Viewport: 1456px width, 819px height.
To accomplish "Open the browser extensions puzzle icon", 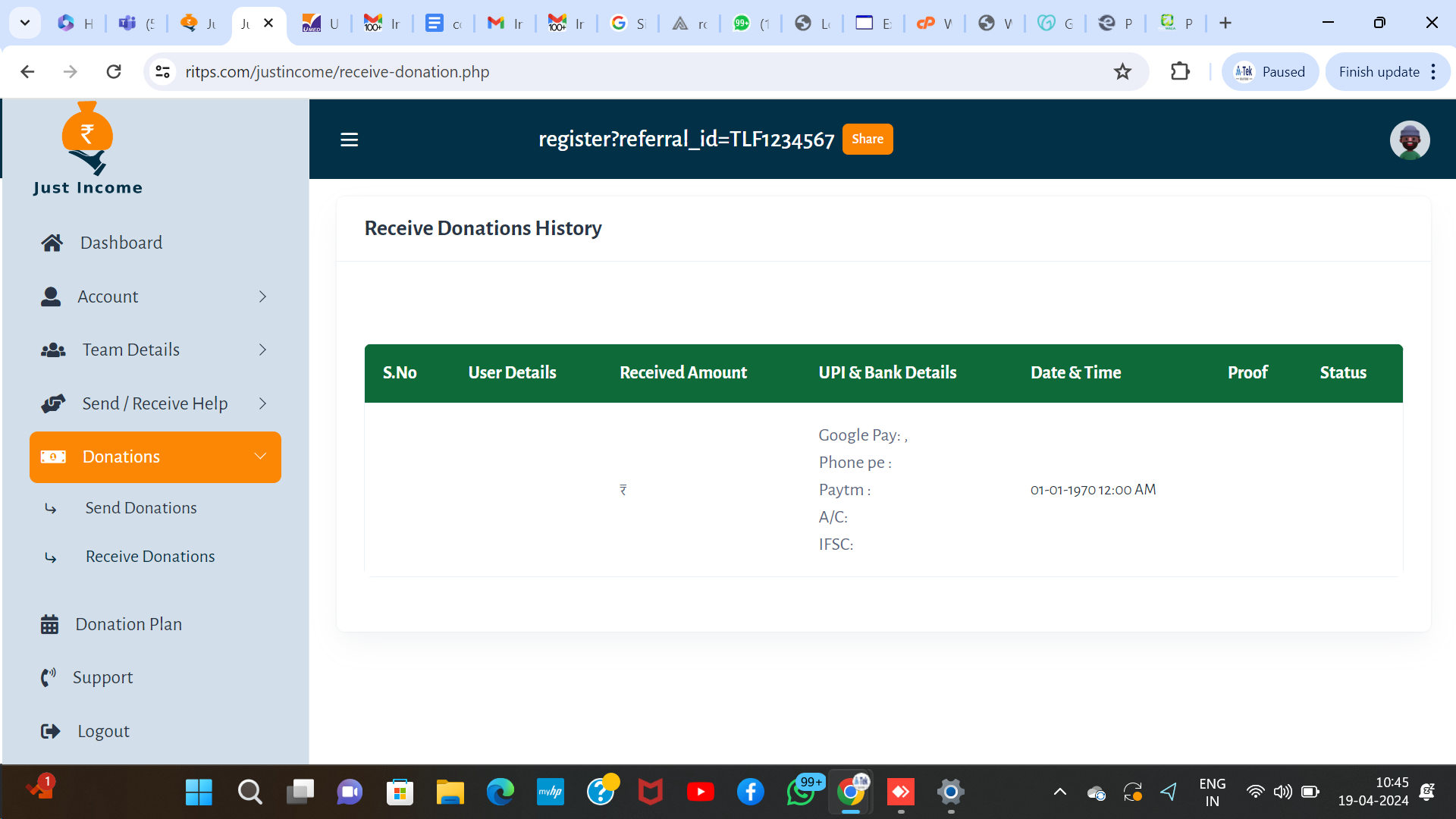I will coord(1180,72).
